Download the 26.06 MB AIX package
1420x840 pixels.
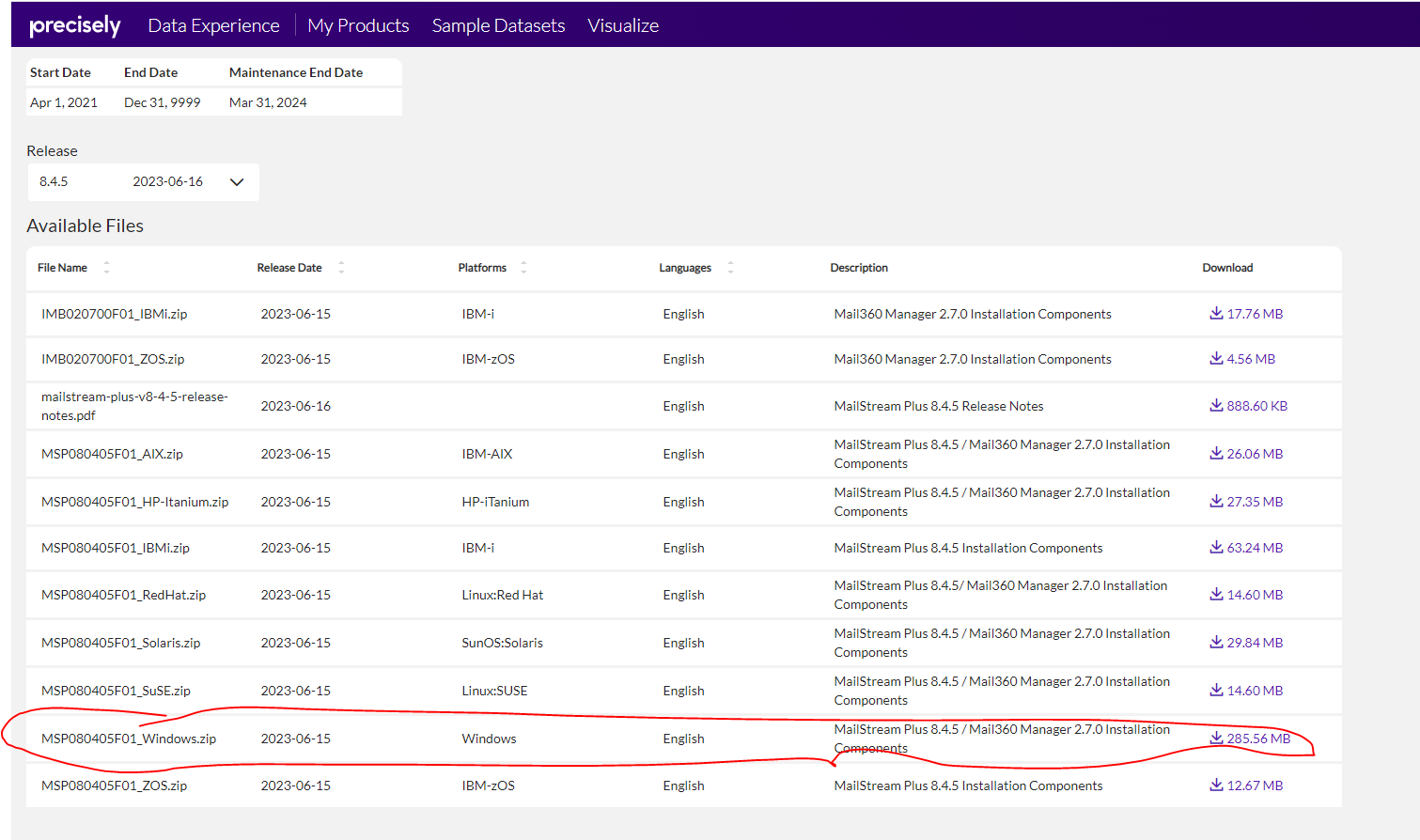[1246, 454]
